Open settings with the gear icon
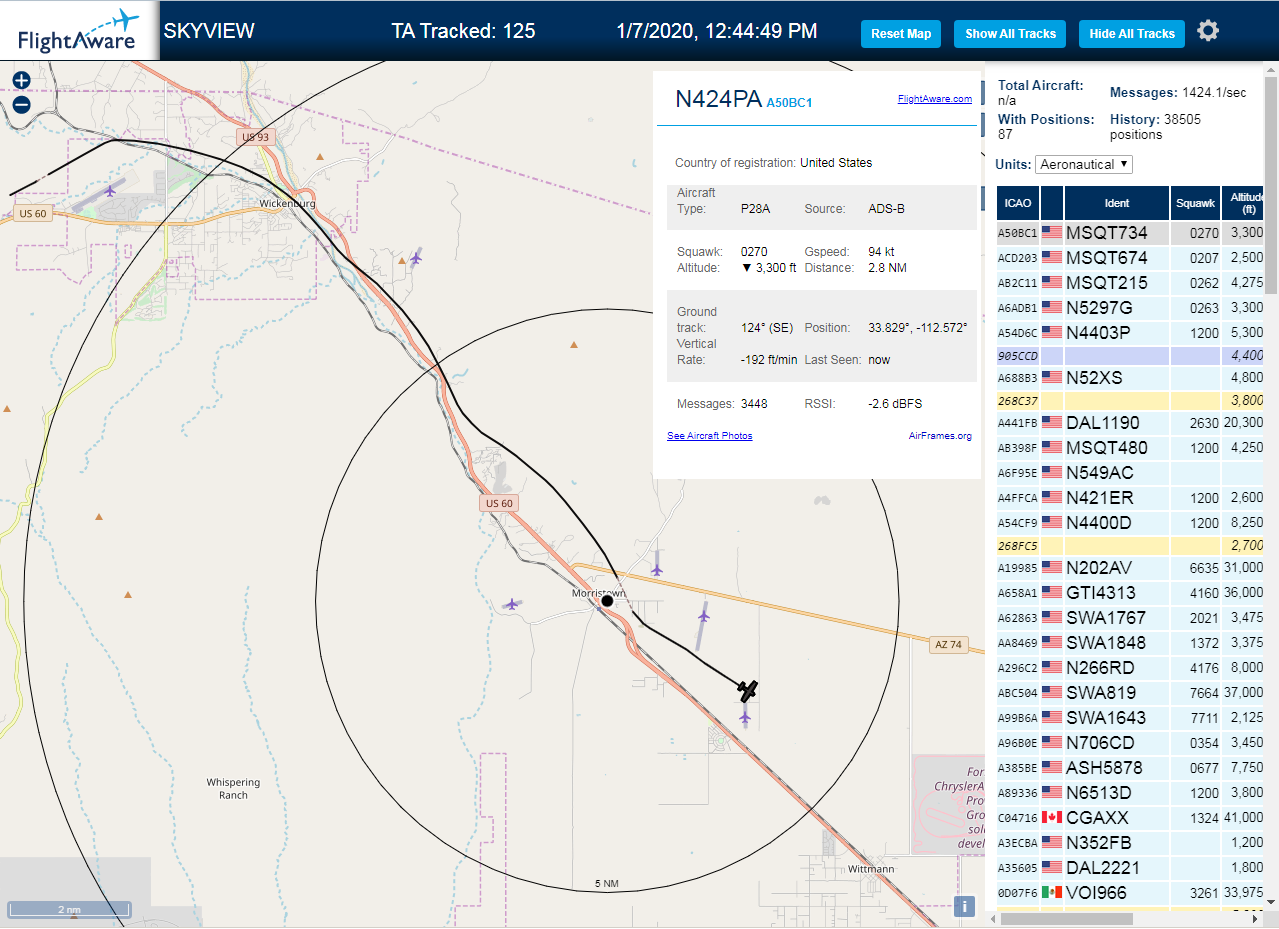The width and height of the screenshot is (1279, 929). click(x=1208, y=31)
